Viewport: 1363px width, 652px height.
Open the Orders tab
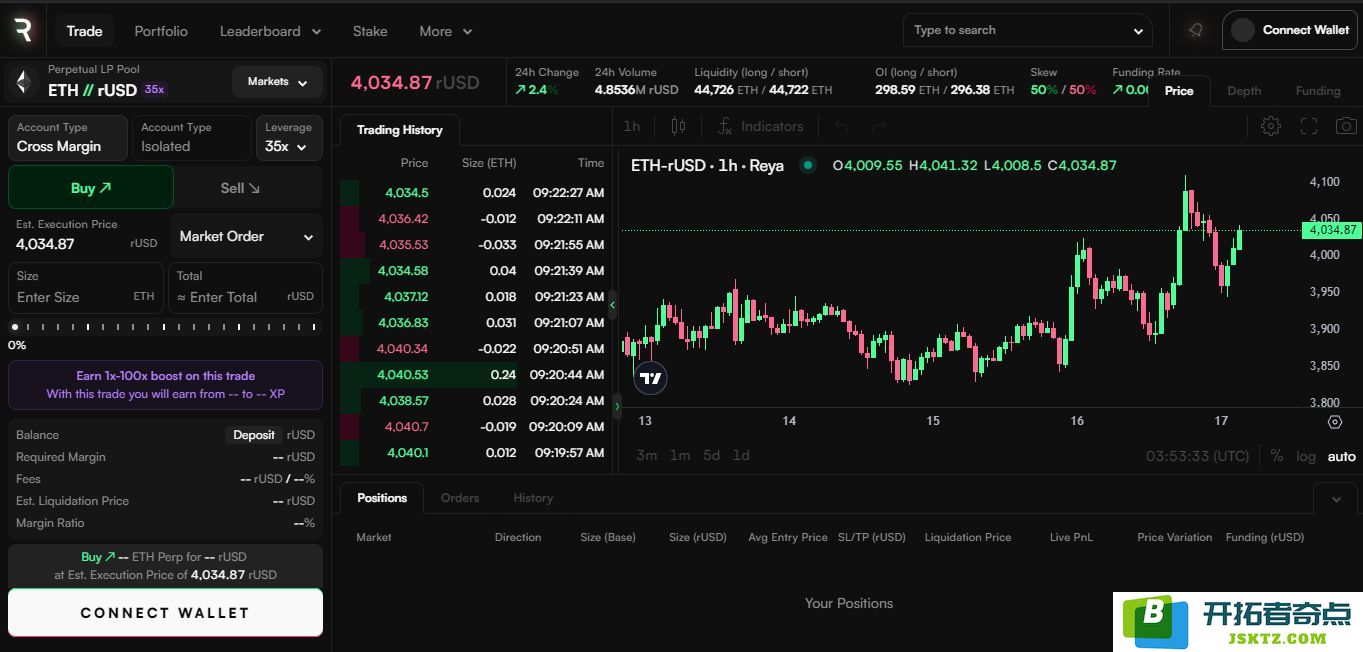pos(460,498)
